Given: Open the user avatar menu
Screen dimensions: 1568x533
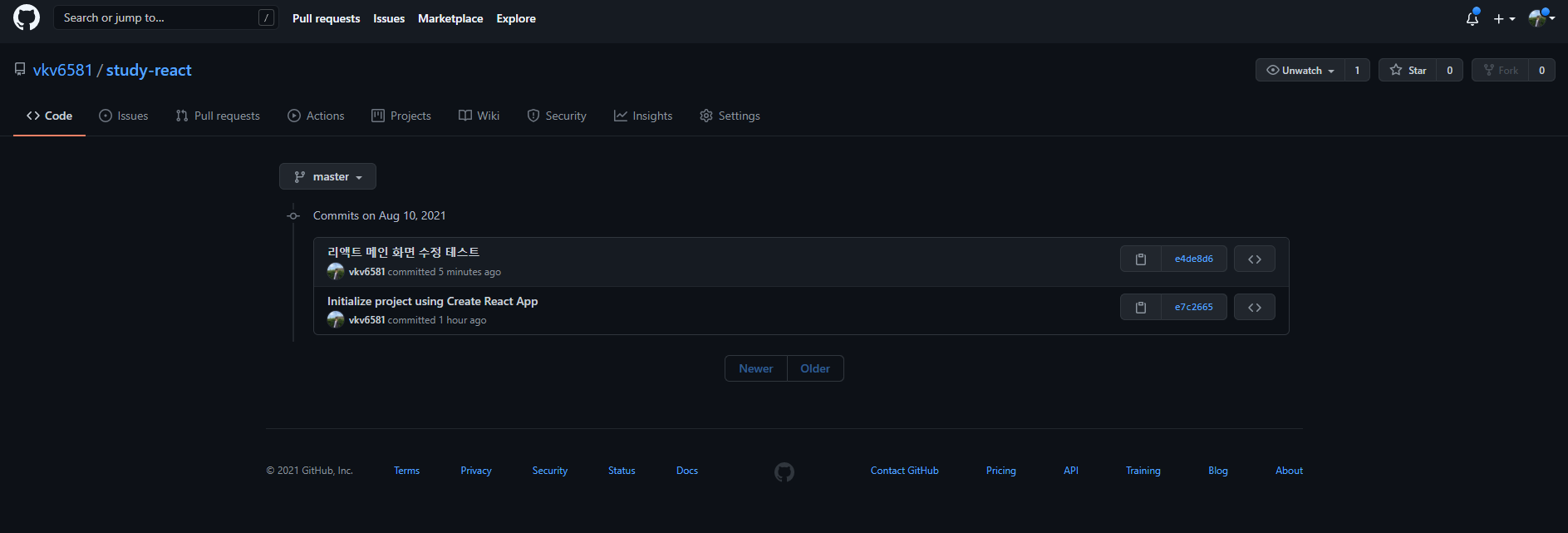Looking at the screenshot, I should click(1541, 17).
